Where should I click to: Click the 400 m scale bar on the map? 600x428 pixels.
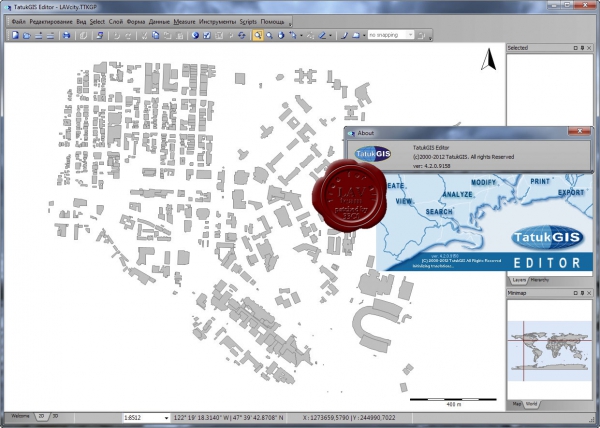point(453,402)
